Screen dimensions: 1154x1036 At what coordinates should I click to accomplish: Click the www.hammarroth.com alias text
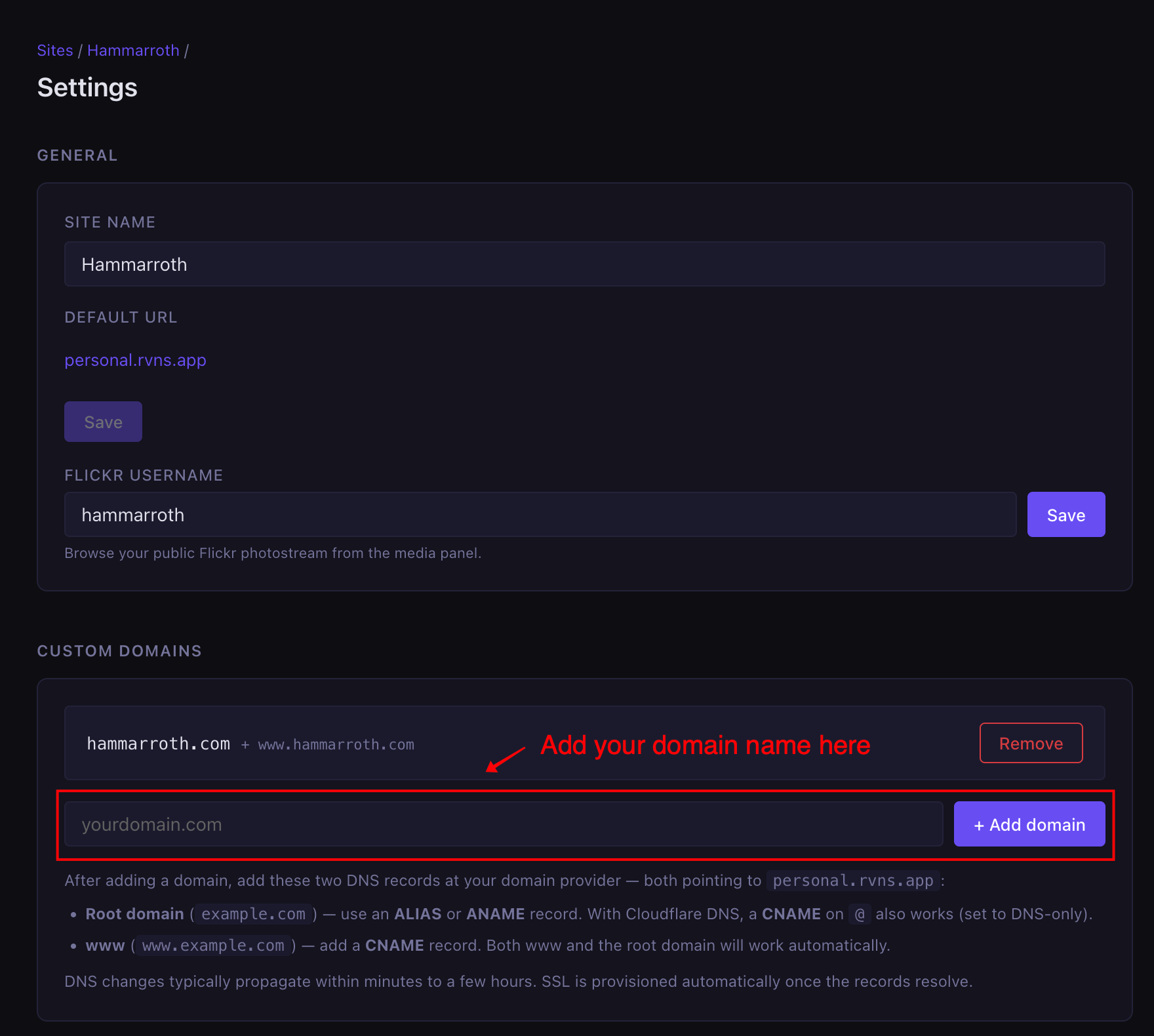(336, 745)
